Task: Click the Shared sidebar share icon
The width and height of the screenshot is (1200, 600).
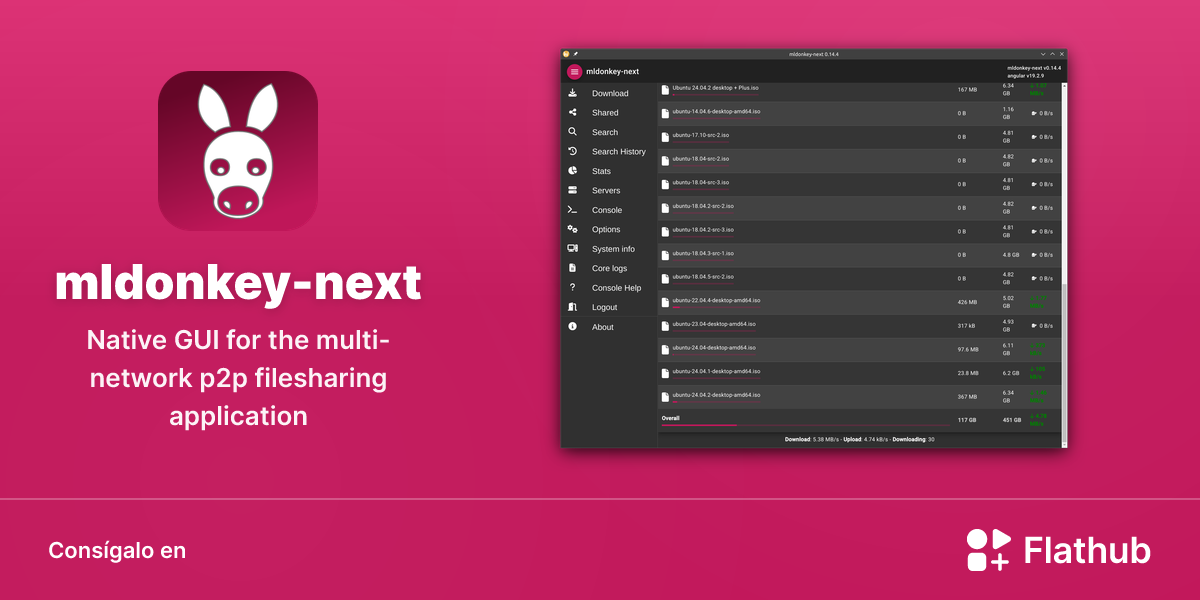Action: pyautogui.click(x=572, y=112)
